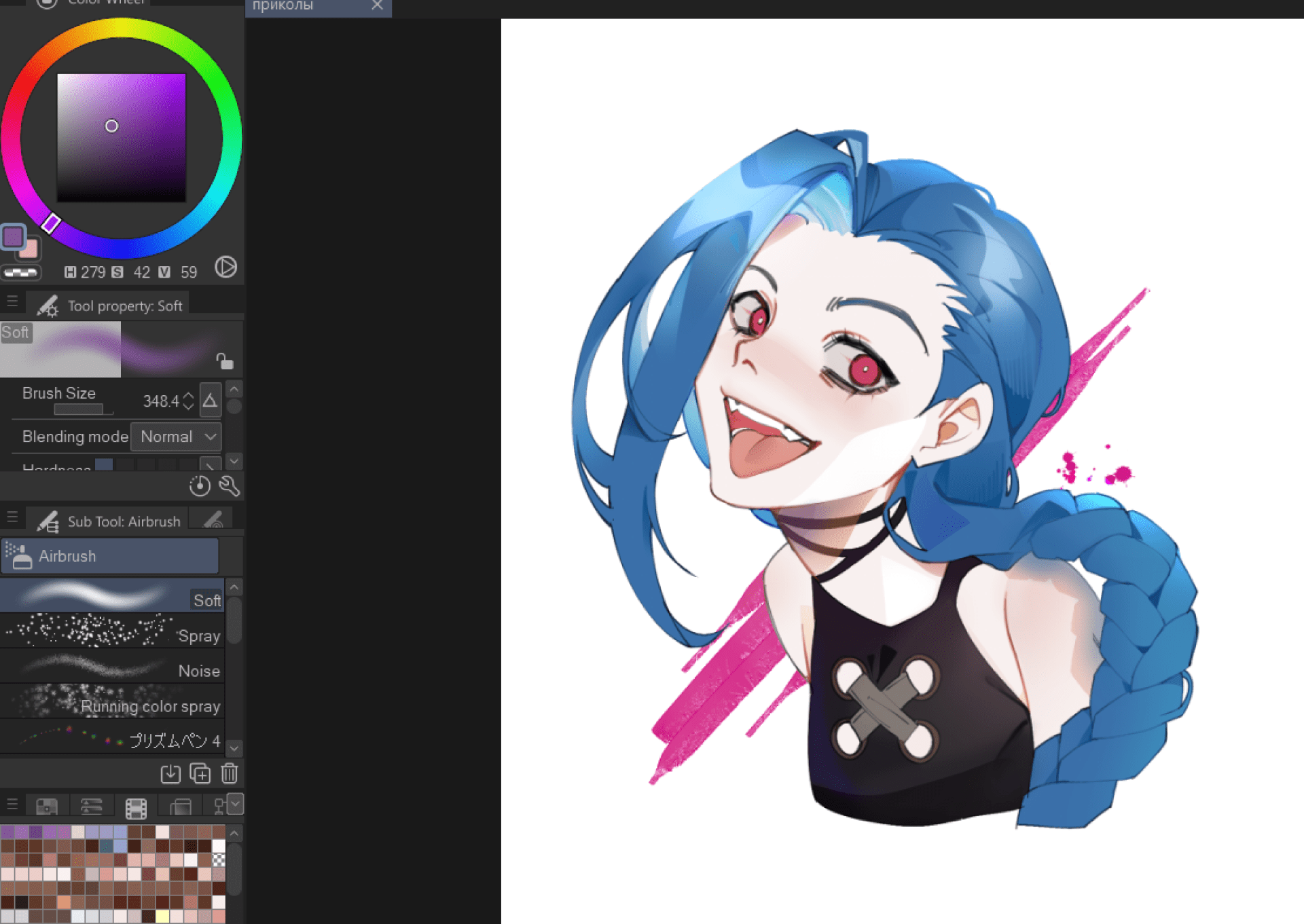Toggle the brush stroke preview lock
1304x924 pixels.
pyautogui.click(x=224, y=361)
